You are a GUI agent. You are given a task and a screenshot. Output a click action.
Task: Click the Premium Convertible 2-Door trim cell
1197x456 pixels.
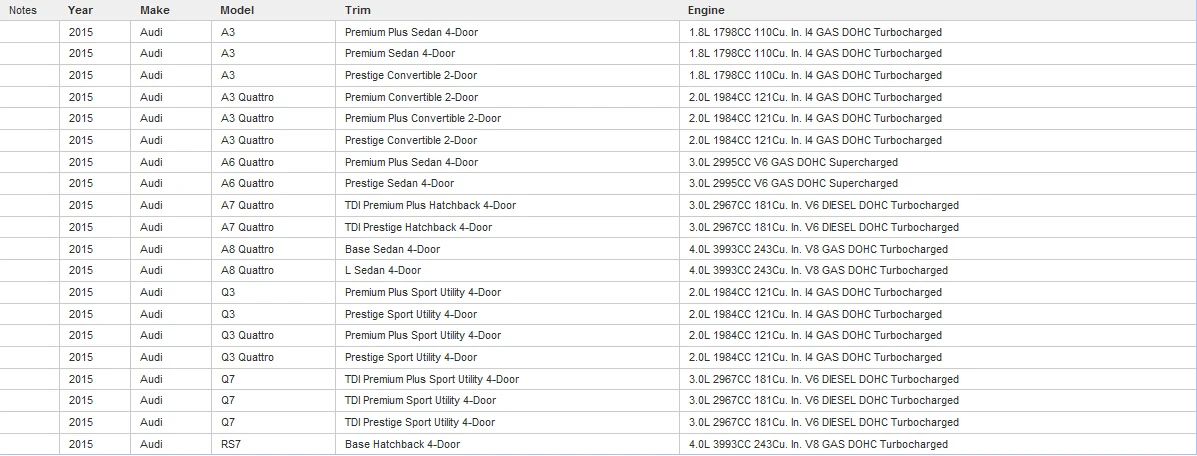pos(411,97)
